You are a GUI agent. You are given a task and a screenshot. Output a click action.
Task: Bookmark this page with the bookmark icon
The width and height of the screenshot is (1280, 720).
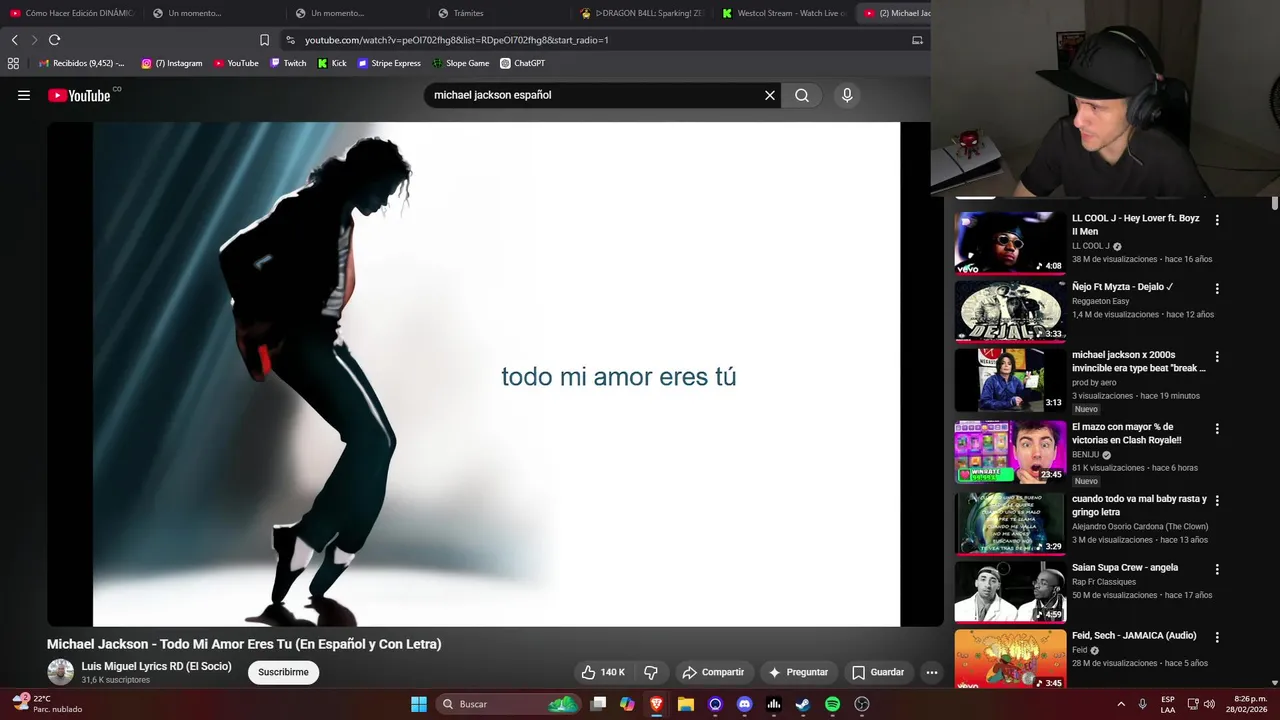(x=264, y=40)
